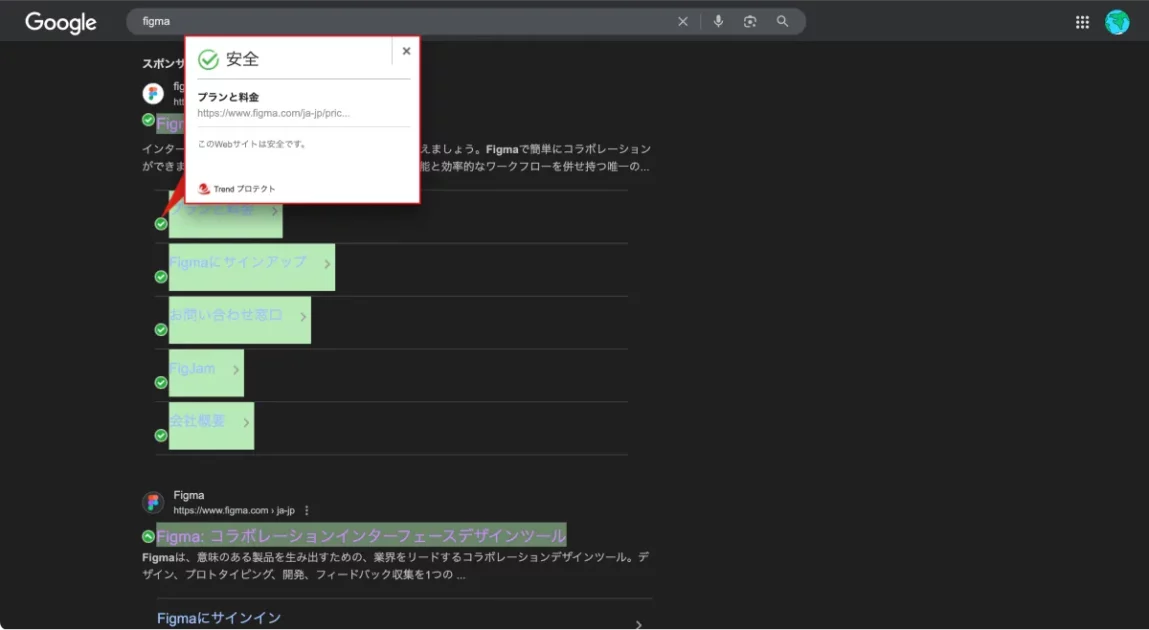
Task: Open the お問い合わせ窓口 sitelink
Action: pyautogui.click(x=226, y=315)
